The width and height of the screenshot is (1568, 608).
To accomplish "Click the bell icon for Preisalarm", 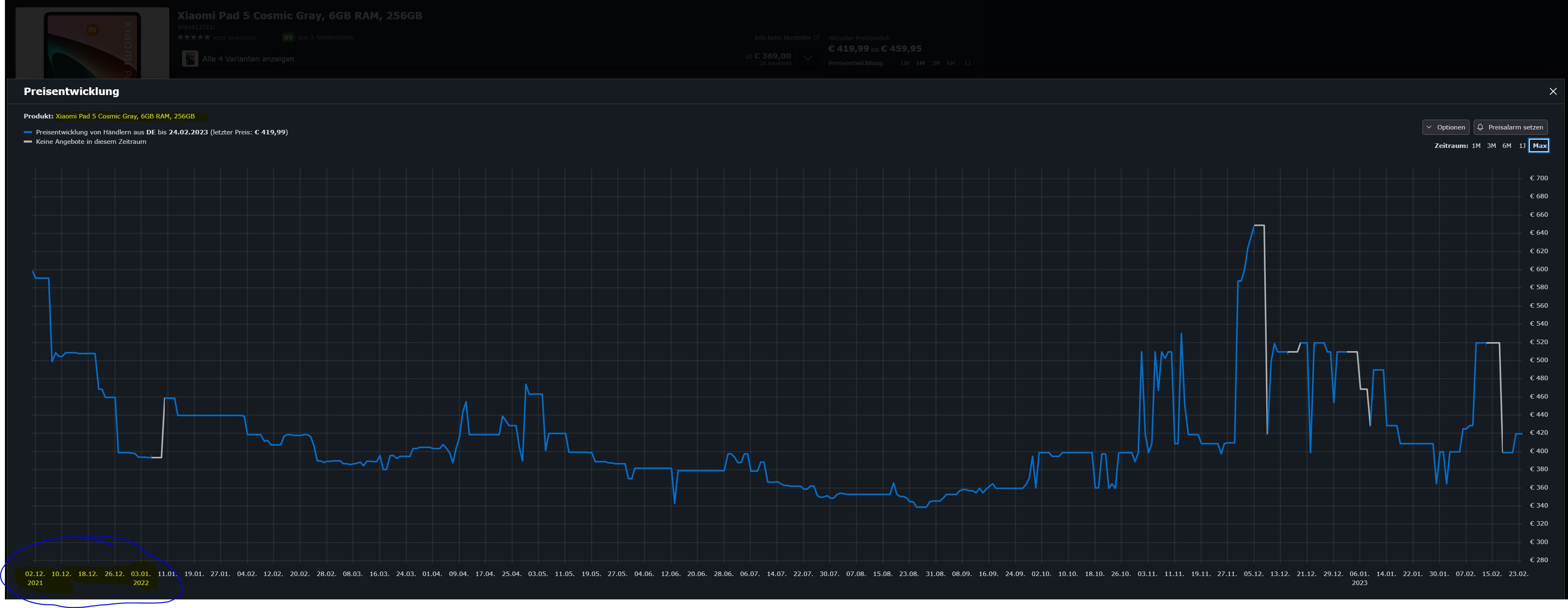I will (1480, 127).
